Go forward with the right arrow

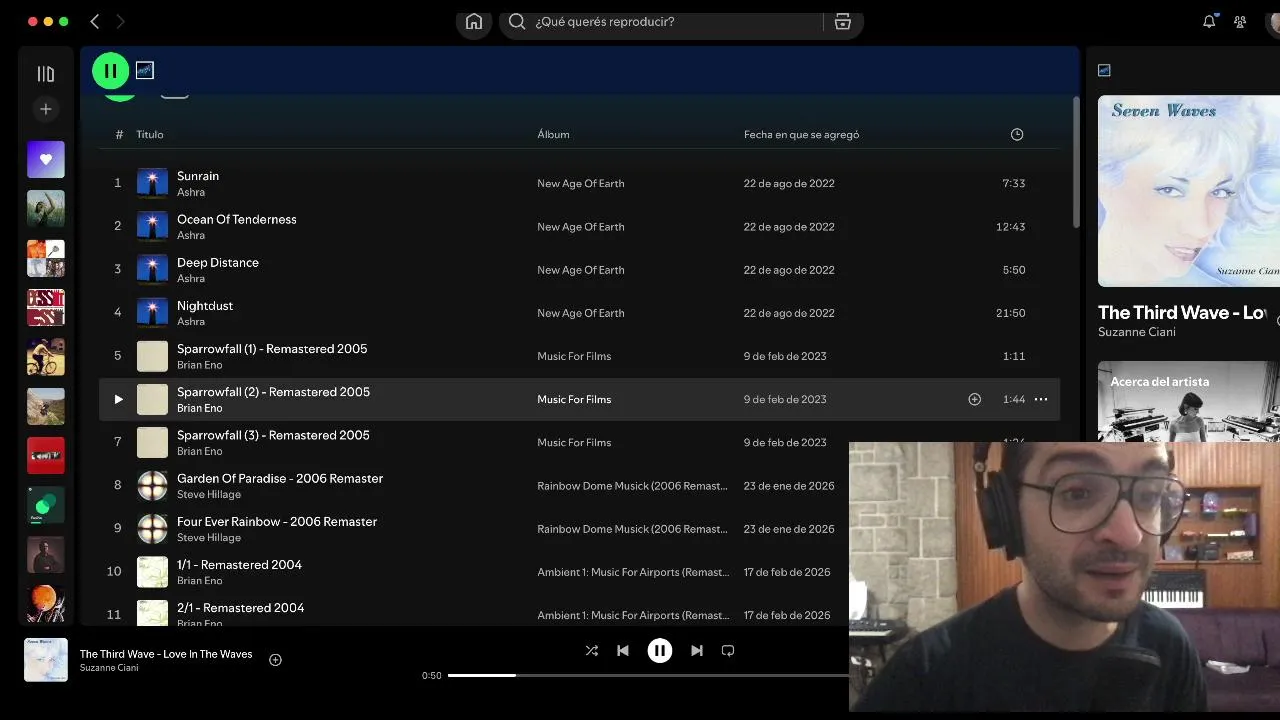121,21
